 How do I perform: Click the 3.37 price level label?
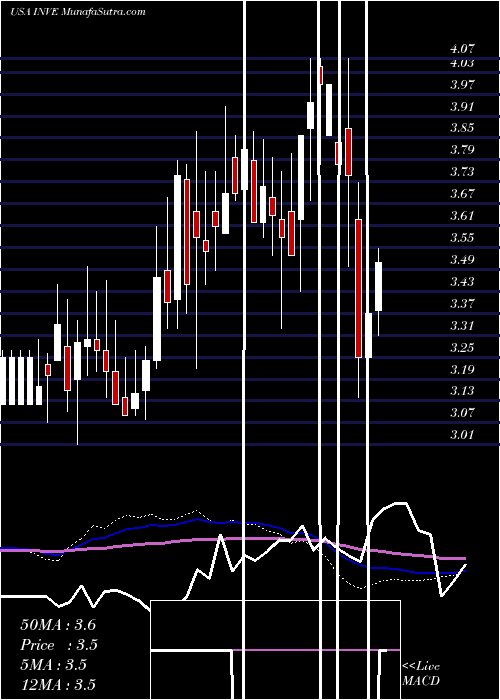pos(462,303)
